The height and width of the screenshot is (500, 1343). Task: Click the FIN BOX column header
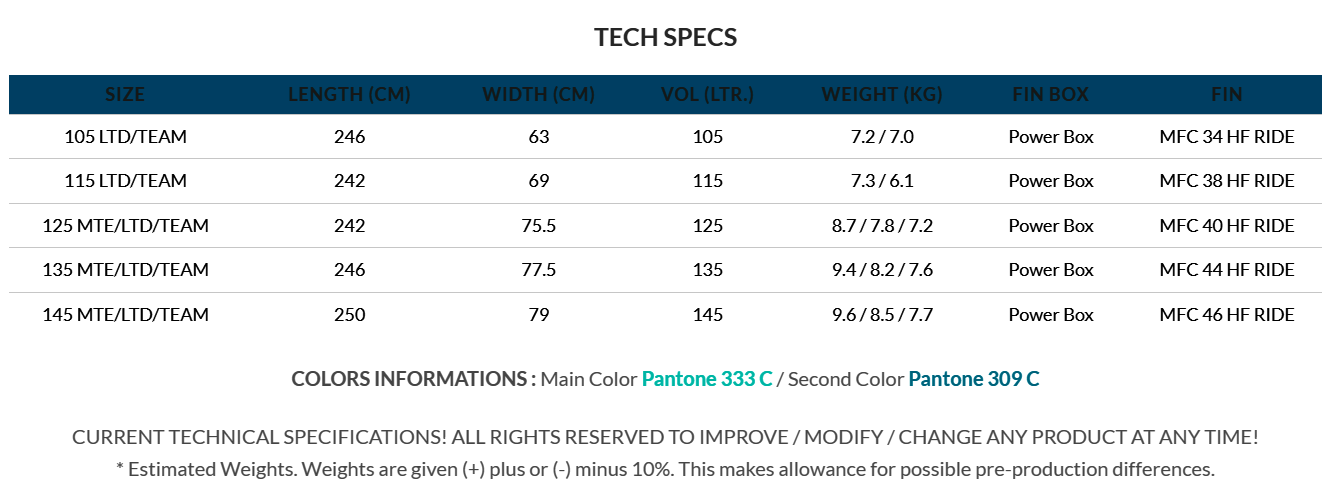click(1050, 95)
